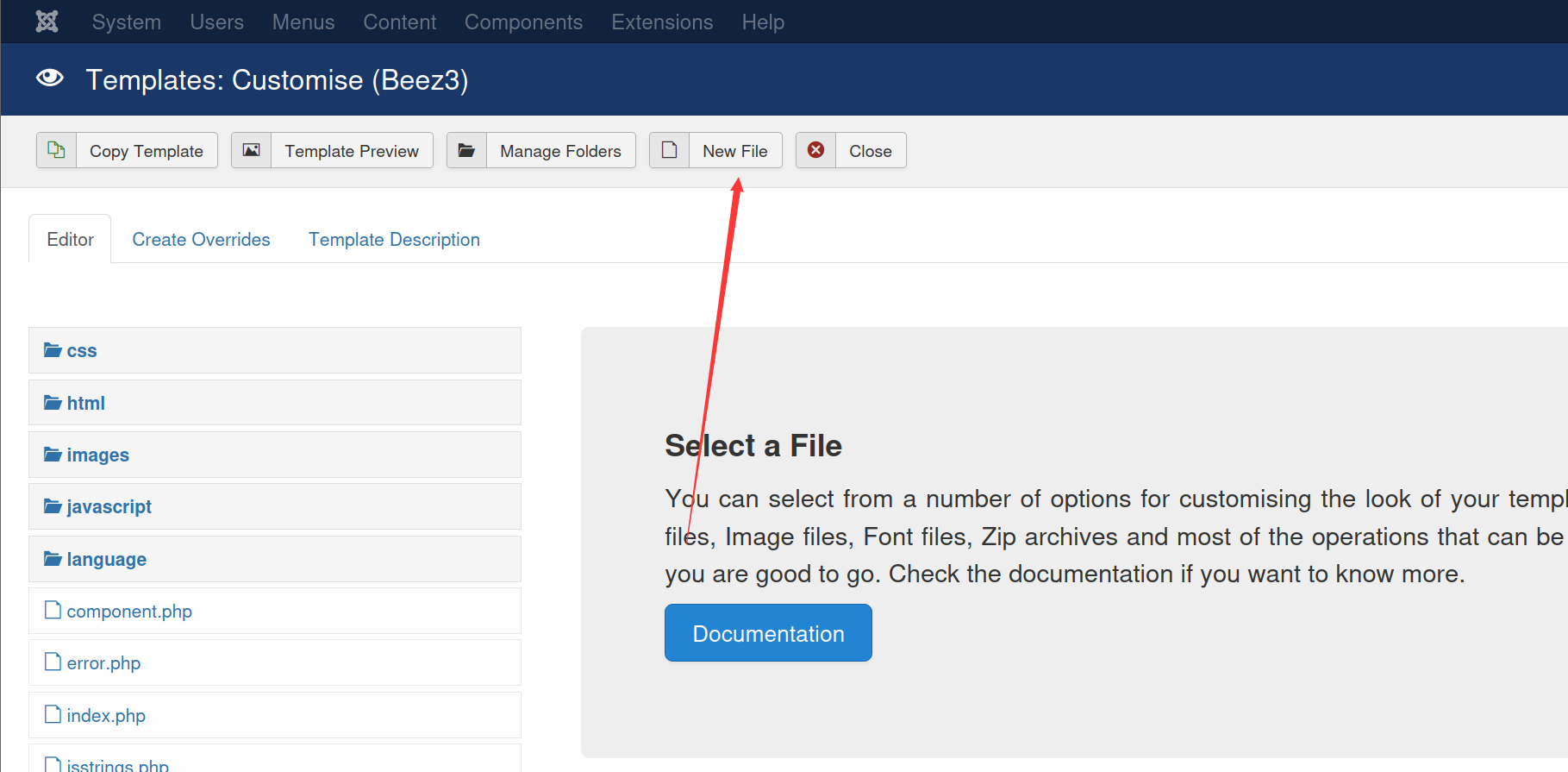Expand the language folder
This screenshot has height=772, width=1568.
pos(106,559)
